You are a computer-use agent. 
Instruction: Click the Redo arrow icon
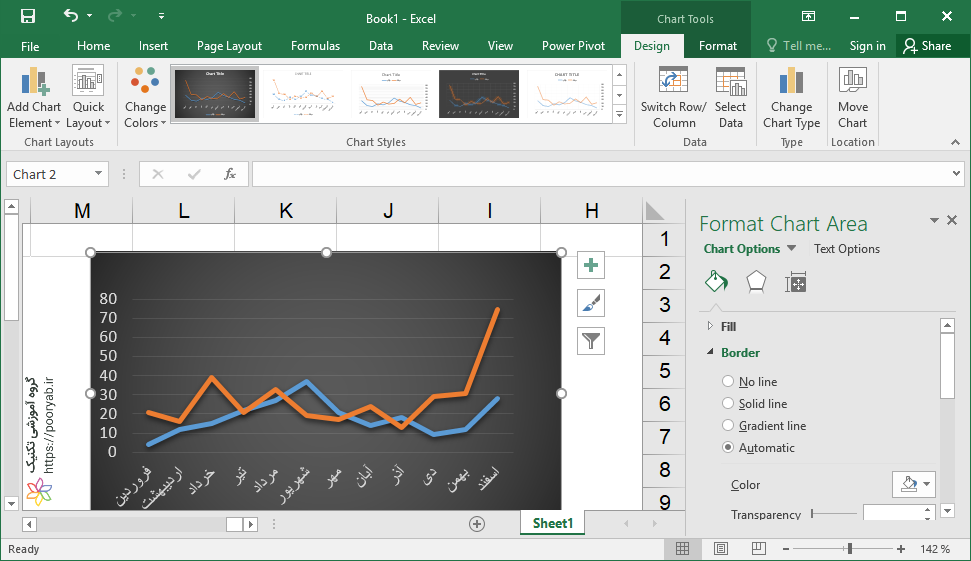click(115, 15)
